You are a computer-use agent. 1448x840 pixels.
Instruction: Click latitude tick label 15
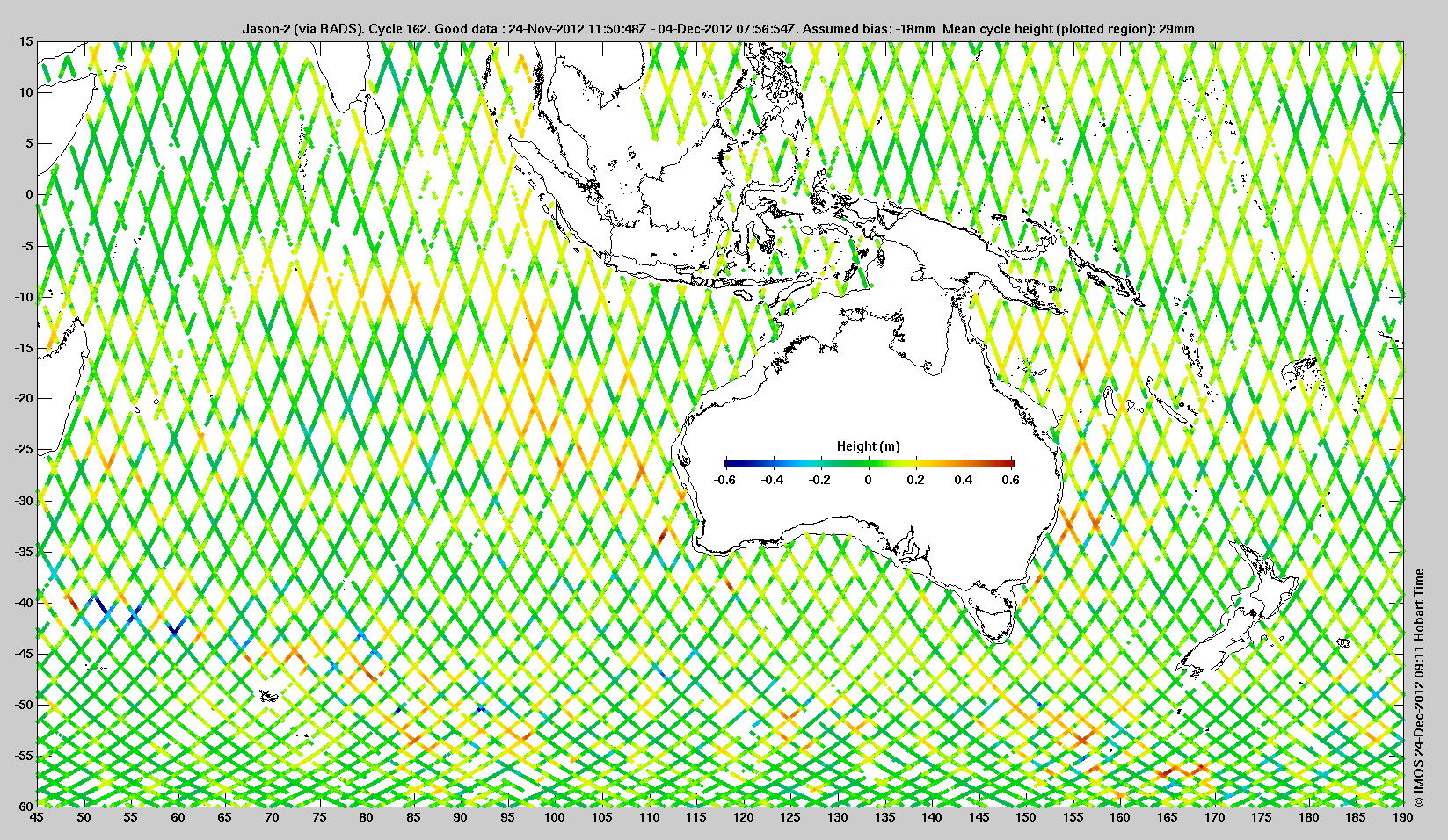(26, 41)
